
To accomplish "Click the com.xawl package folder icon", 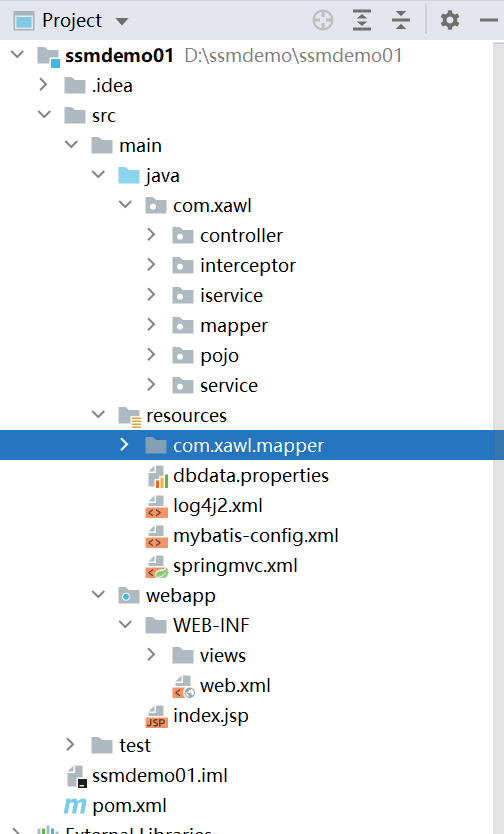I will (x=156, y=205).
